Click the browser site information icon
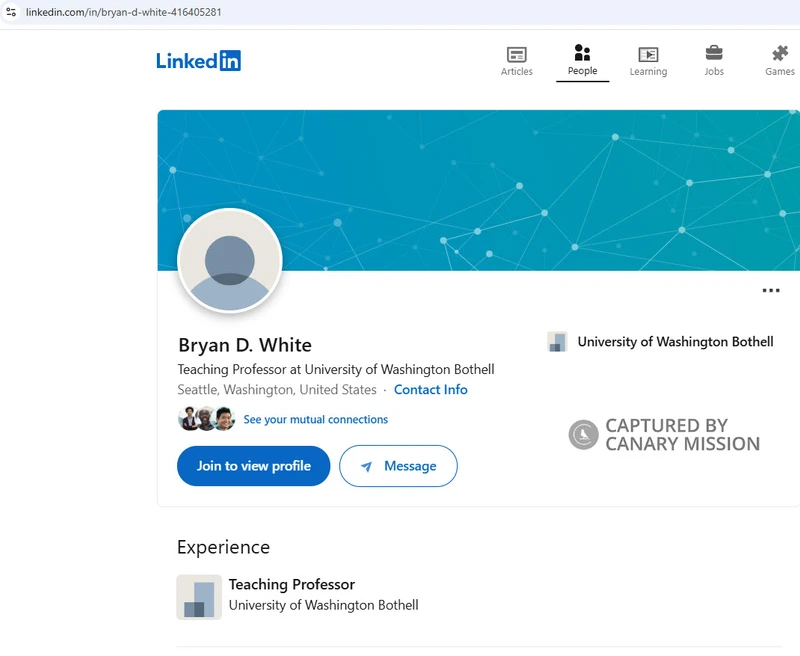Viewport: 800px width, 656px height. (x=11, y=12)
